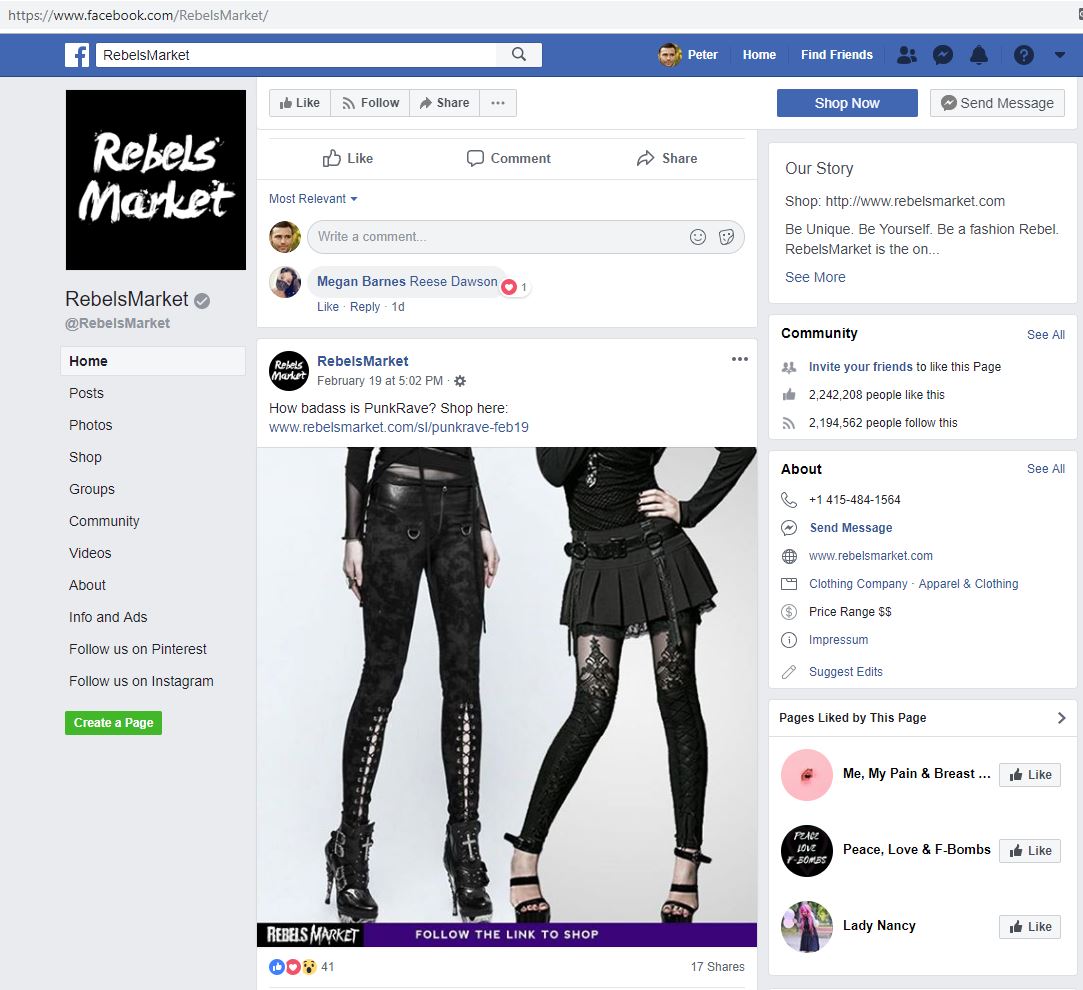This screenshot has width=1083, height=990.
Task: Open Facebook home via the logo icon
Action: (x=77, y=54)
